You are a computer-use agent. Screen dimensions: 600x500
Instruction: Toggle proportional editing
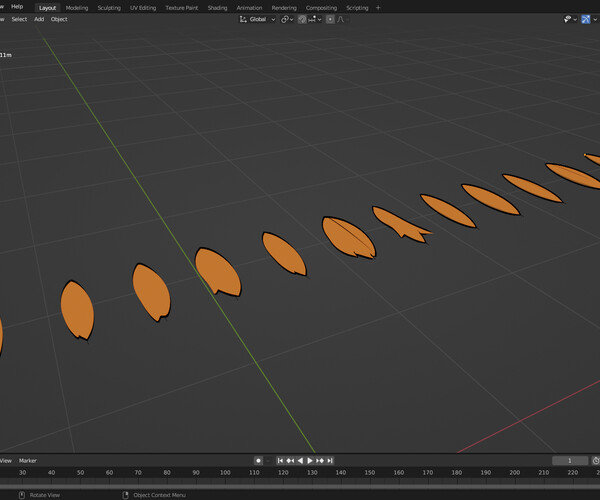[330, 19]
